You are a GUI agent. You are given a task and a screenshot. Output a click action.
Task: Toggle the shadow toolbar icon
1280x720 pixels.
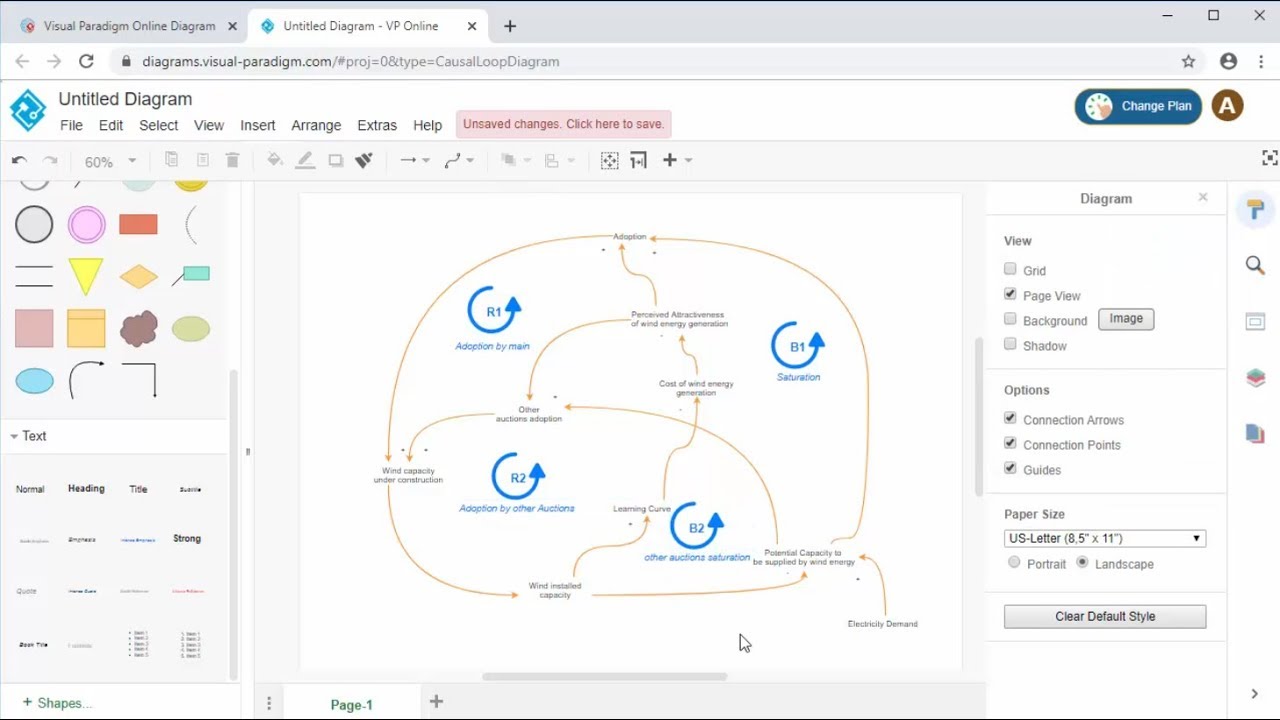pos(336,160)
